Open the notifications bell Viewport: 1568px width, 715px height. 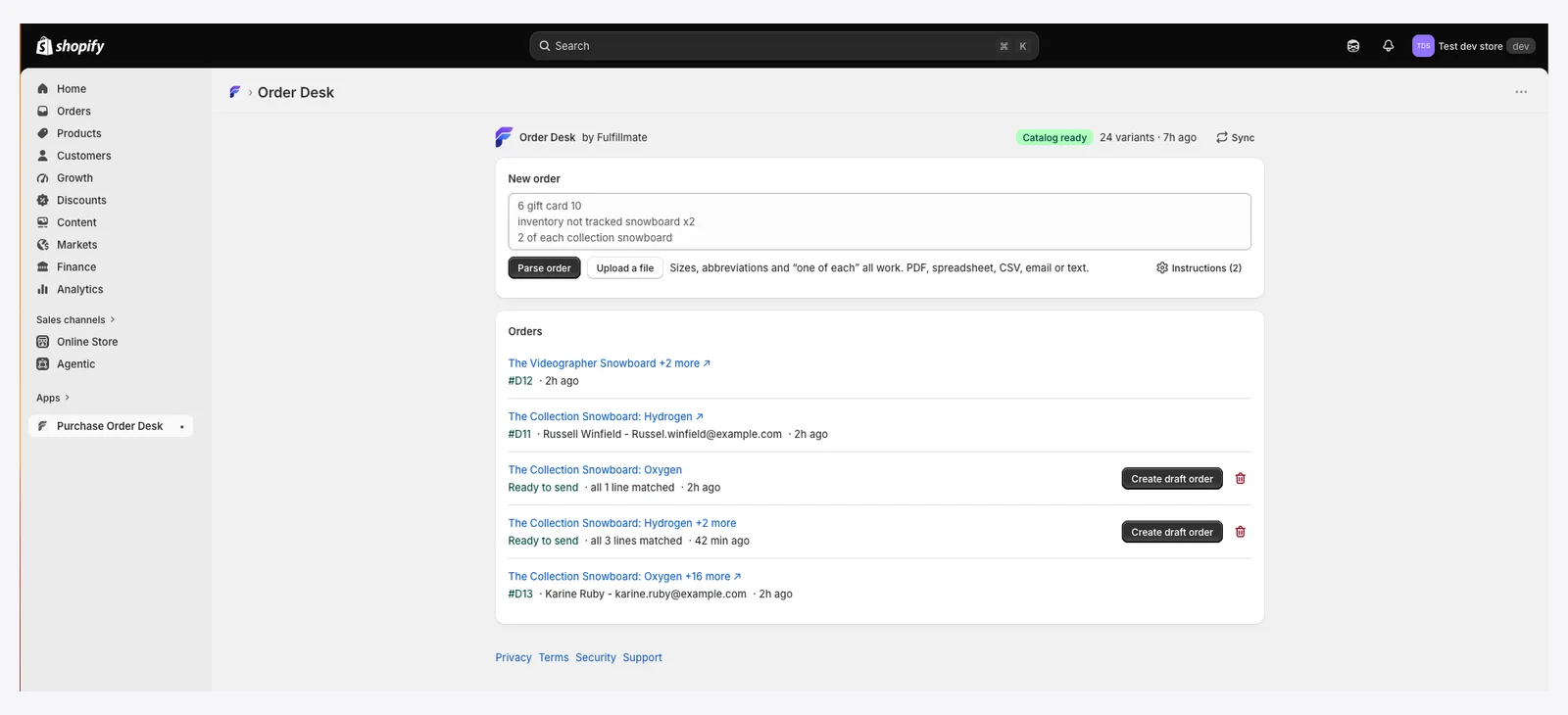point(1388,46)
